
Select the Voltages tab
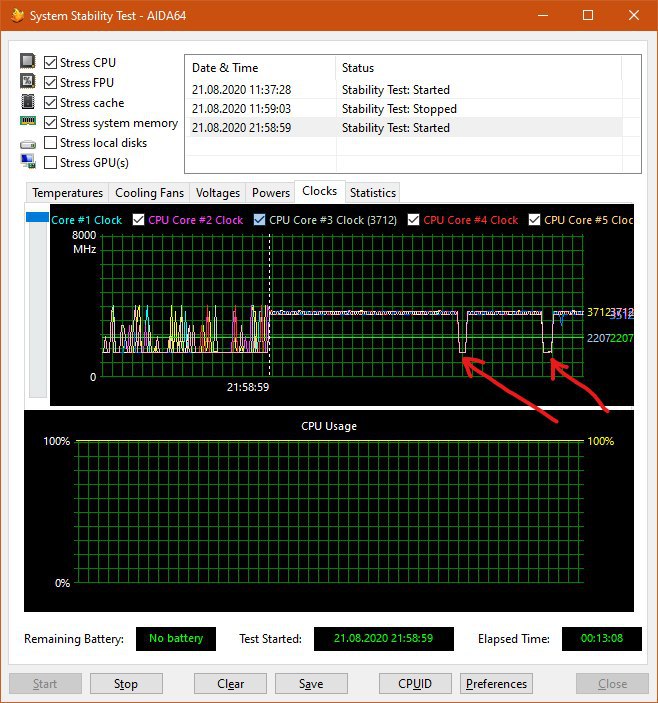tap(218, 193)
